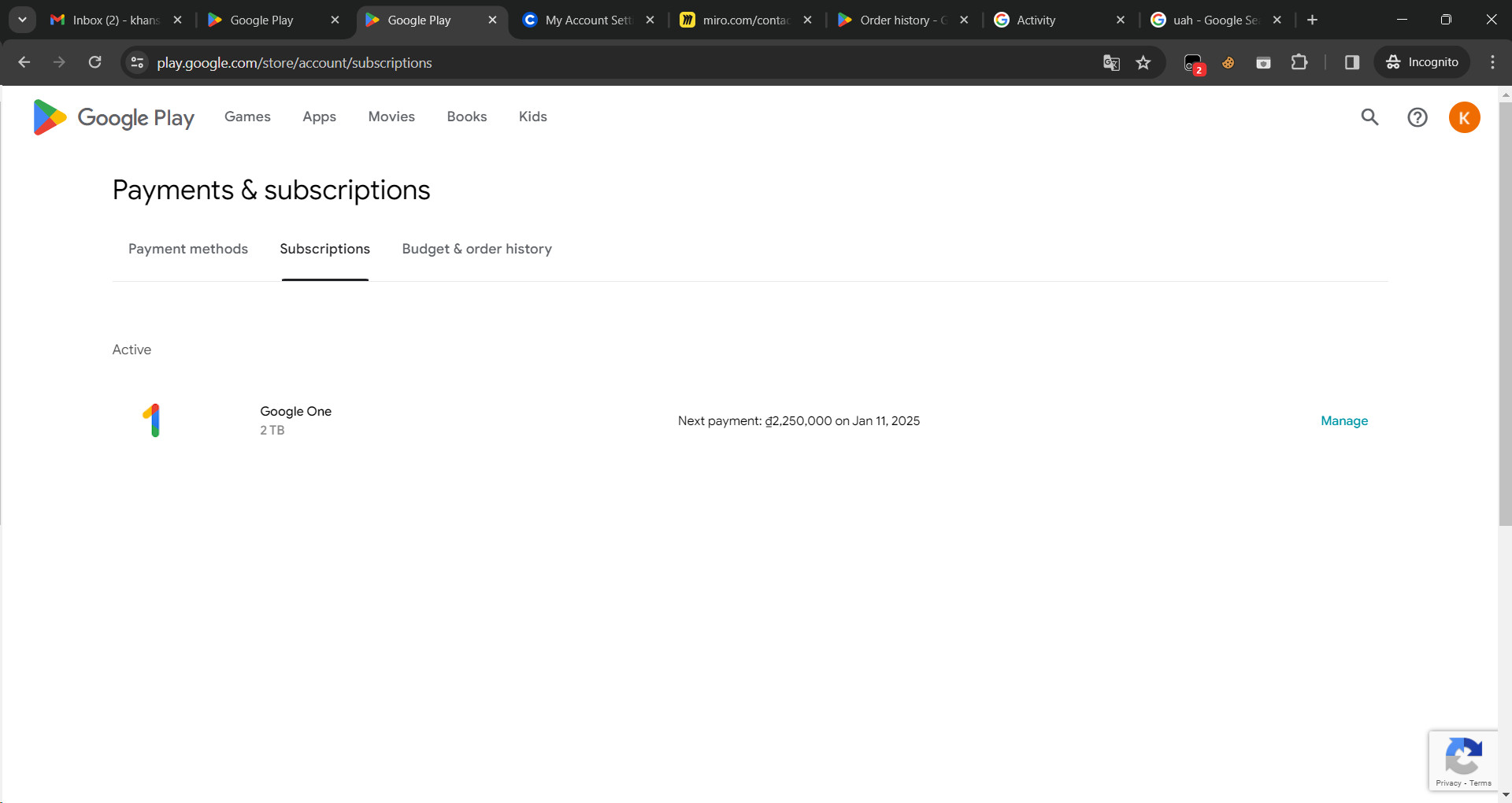Switch to the Order history tab
The height and width of the screenshot is (803, 1512).
tap(904, 20)
